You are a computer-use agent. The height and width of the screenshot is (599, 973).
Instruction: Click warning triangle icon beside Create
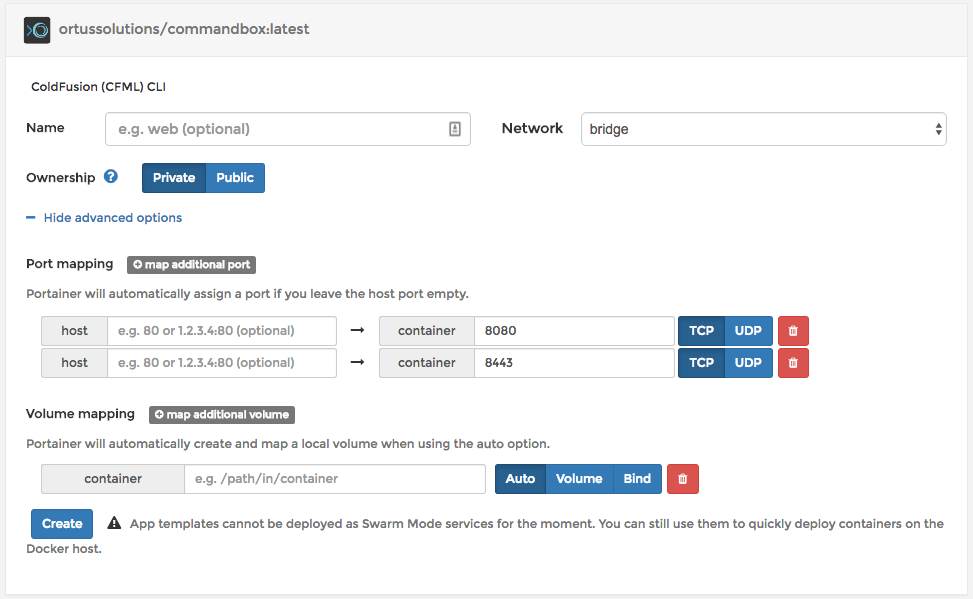coord(114,523)
